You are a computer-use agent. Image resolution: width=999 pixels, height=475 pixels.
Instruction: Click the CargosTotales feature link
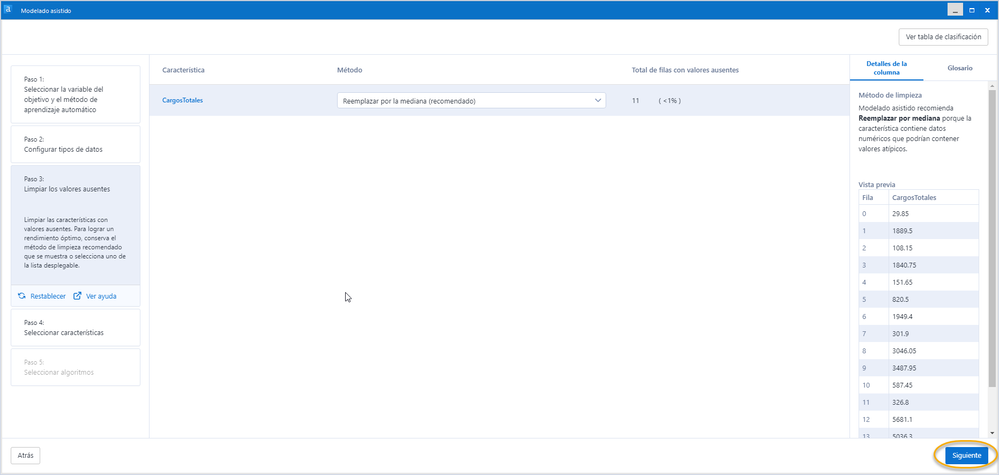tap(183, 101)
